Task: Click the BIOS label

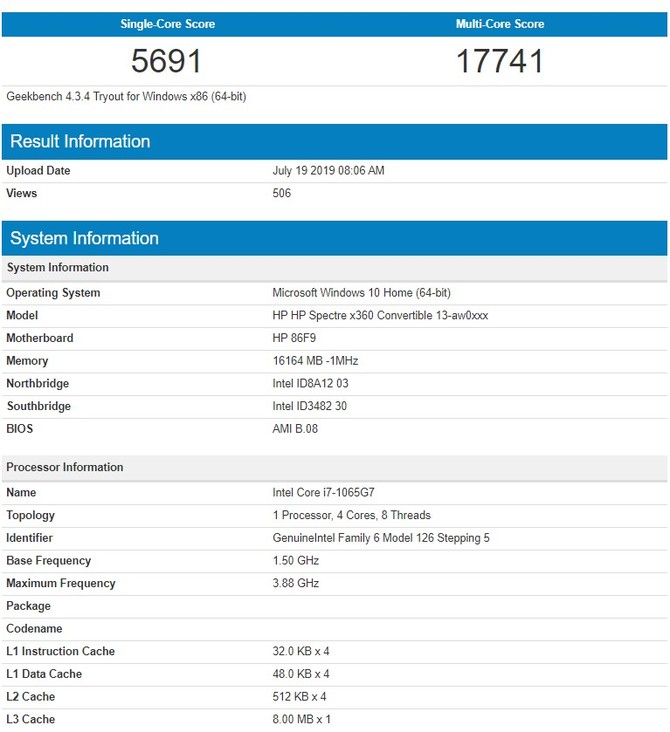Action: [x=20, y=429]
